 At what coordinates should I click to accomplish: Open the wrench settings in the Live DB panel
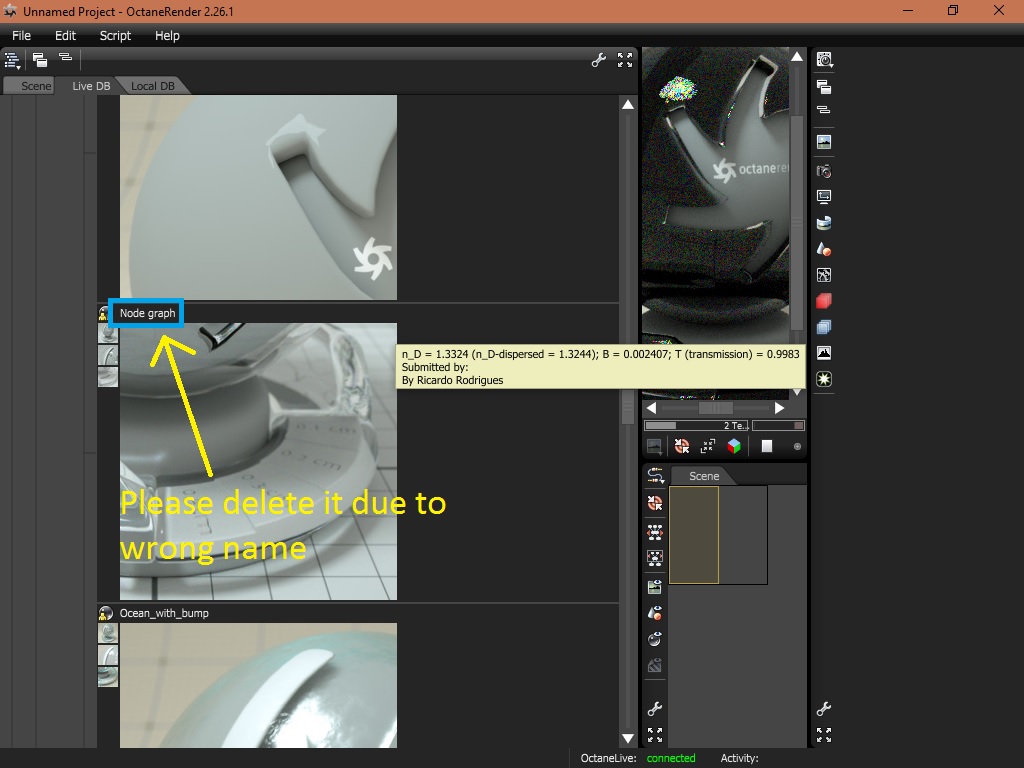point(598,60)
